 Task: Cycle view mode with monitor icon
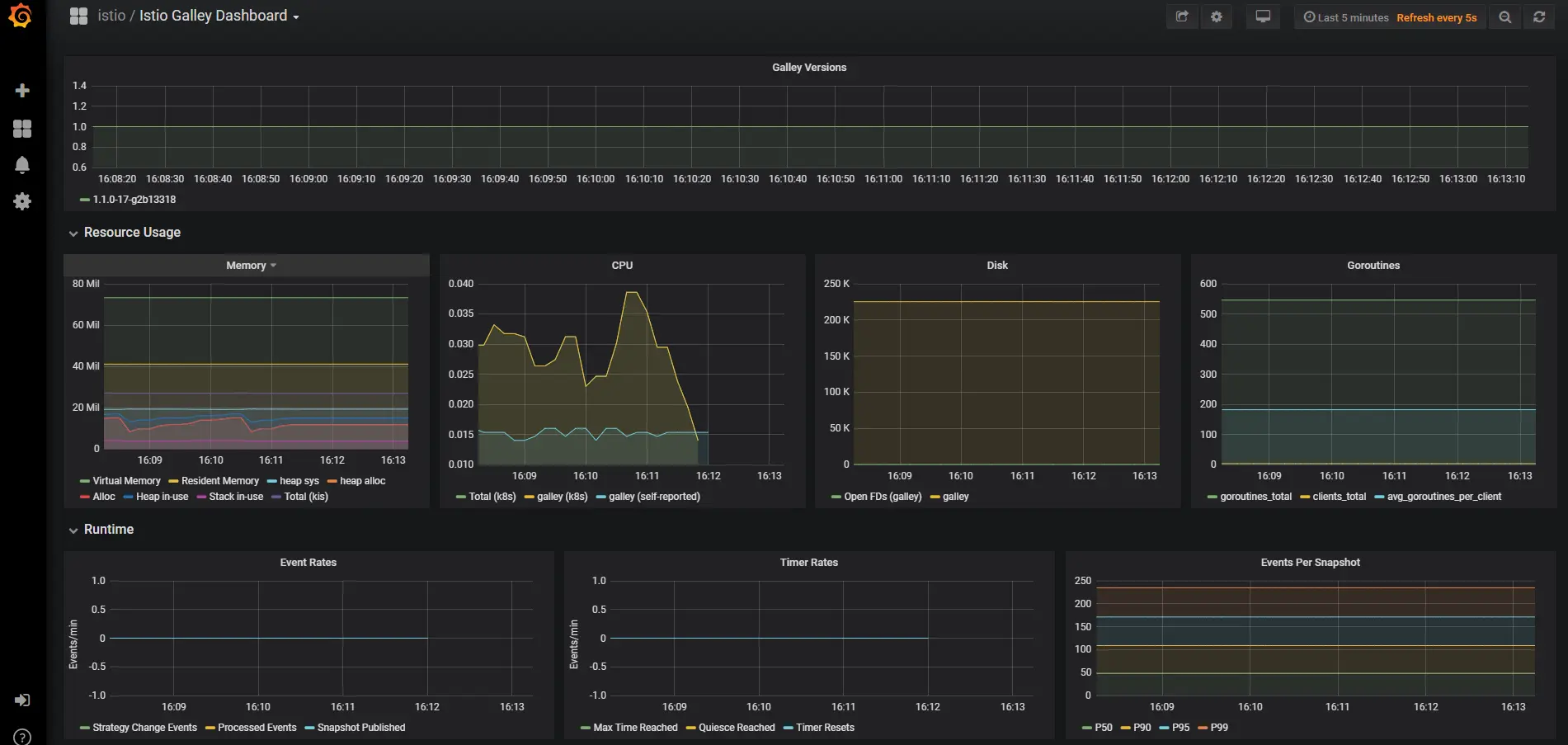click(x=1263, y=17)
